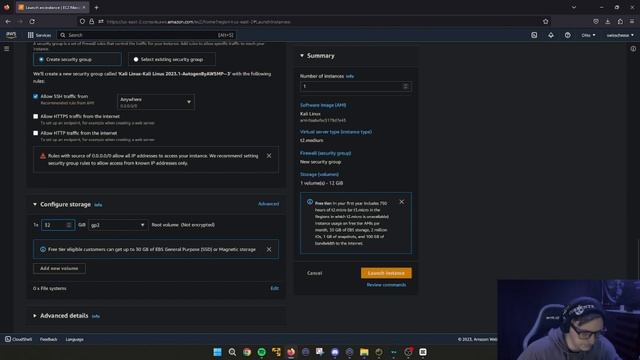Close the free tier info box in Summary

click(x=402, y=202)
